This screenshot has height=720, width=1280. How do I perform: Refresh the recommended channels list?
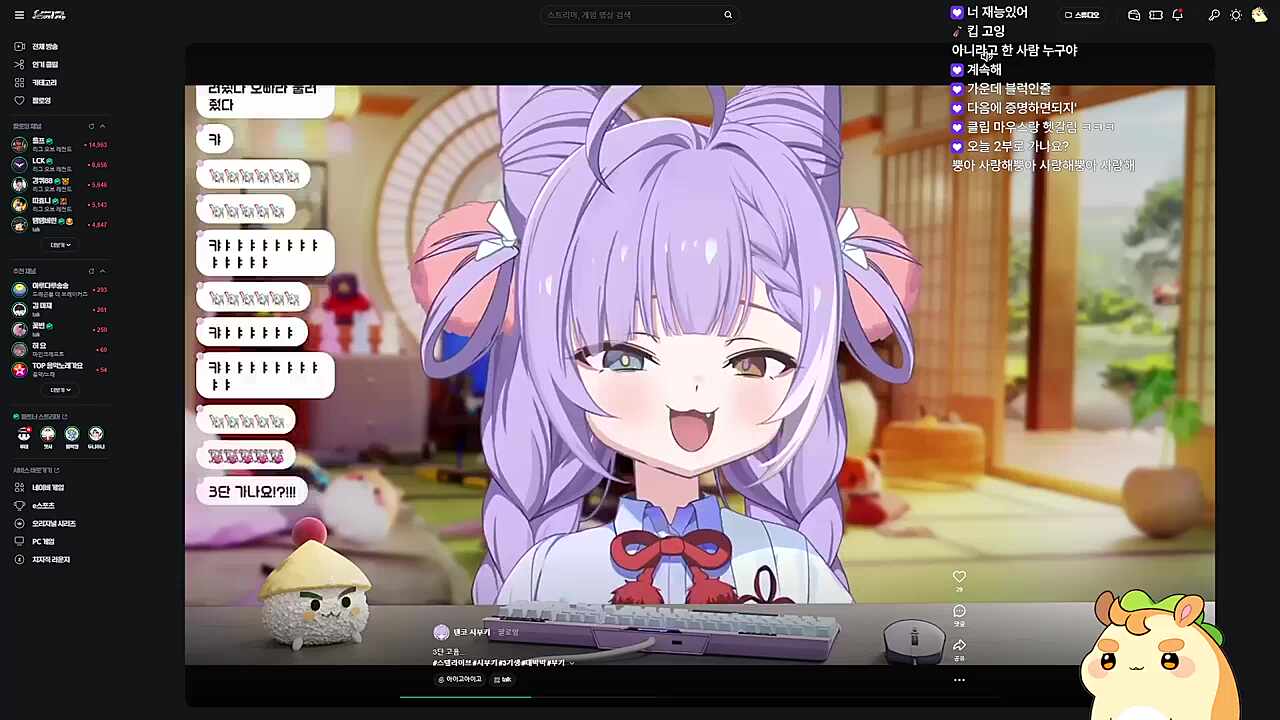pyautogui.click(x=91, y=271)
